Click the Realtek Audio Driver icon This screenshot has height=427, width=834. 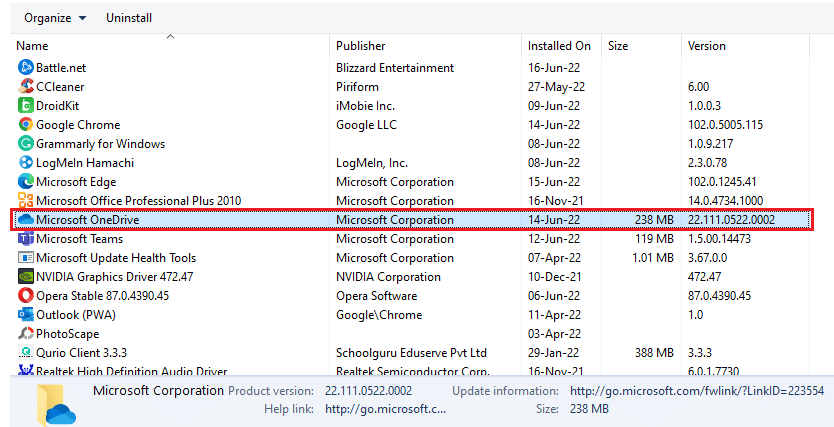click(26, 370)
